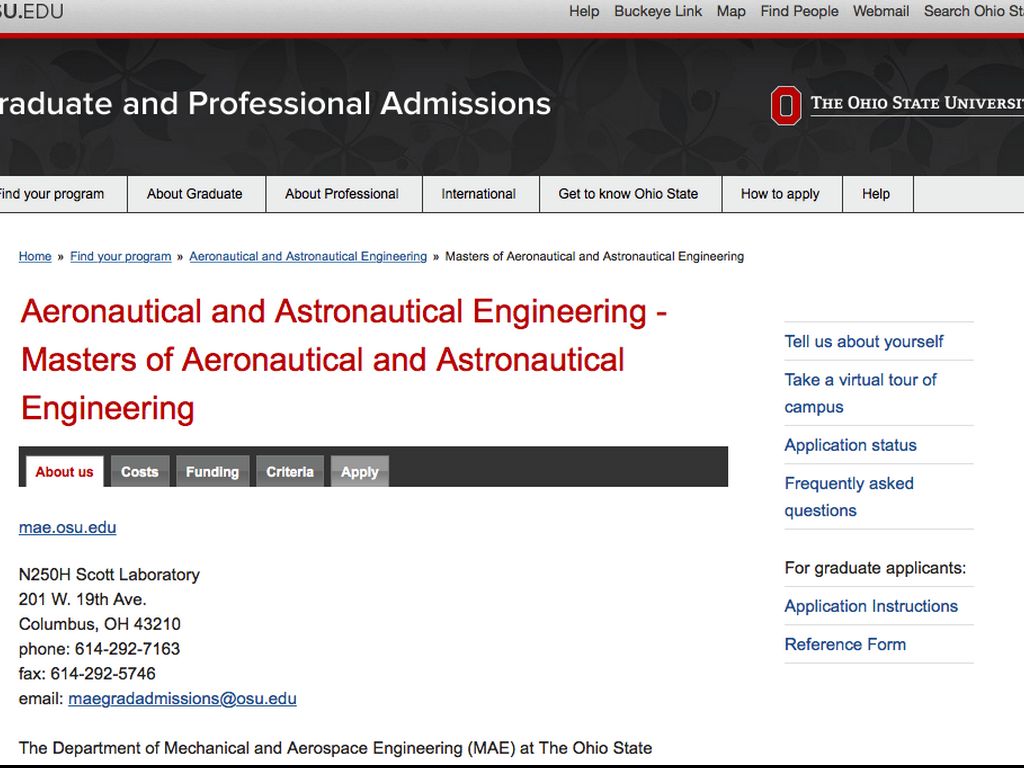Go to the Home breadcrumb link
This screenshot has height=768, width=1024.
35,257
